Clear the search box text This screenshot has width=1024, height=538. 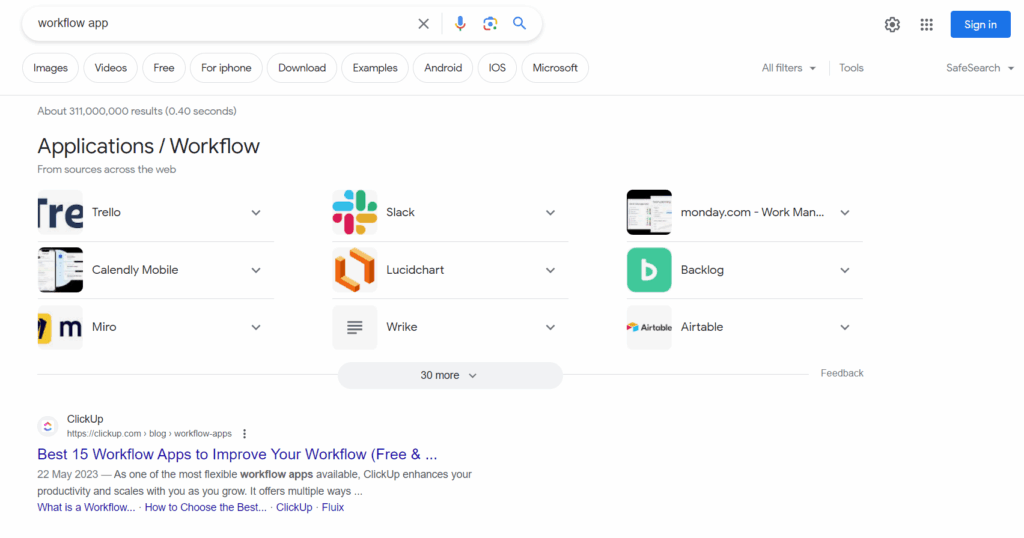(x=423, y=24)
